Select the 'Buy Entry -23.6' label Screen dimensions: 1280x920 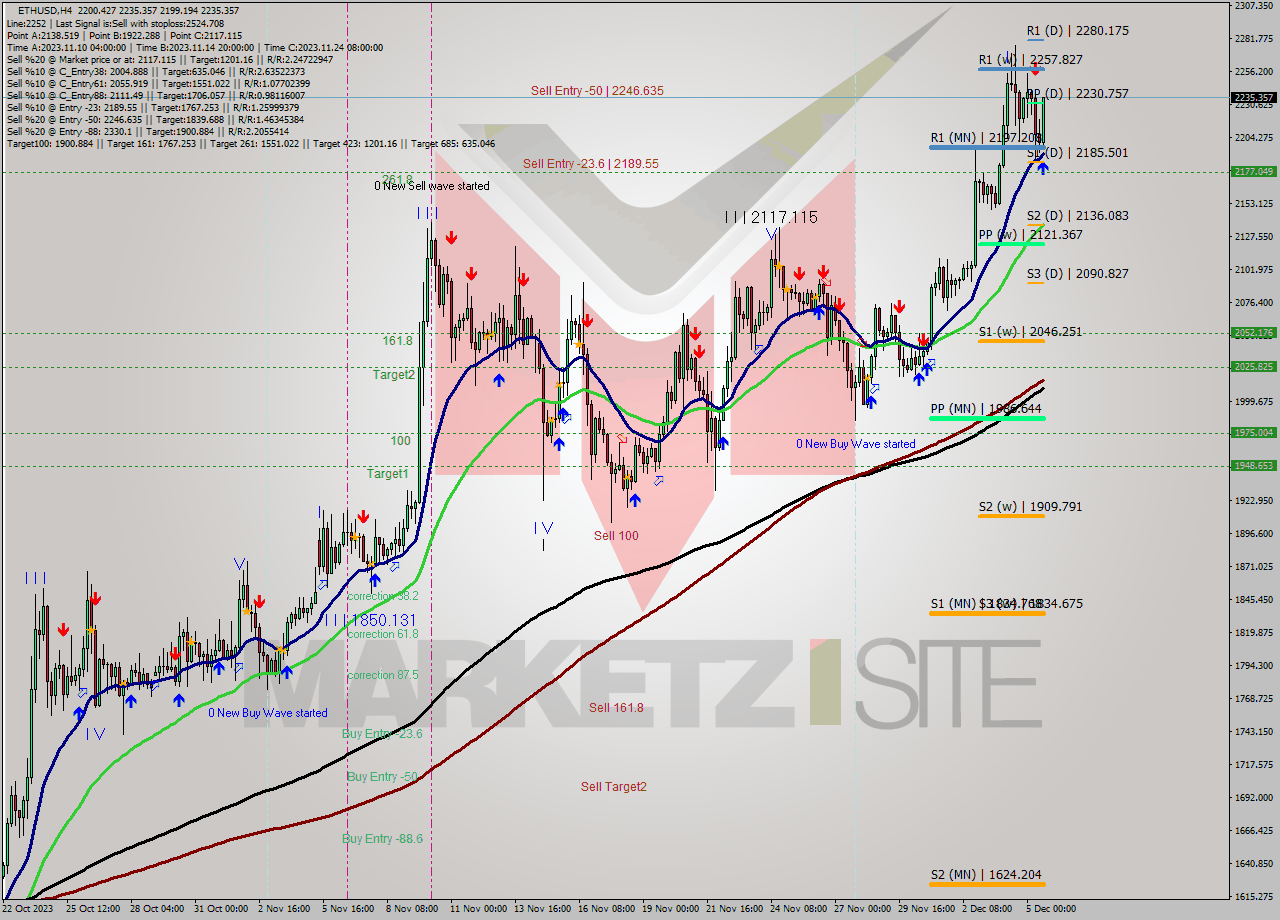click(382, 734)
